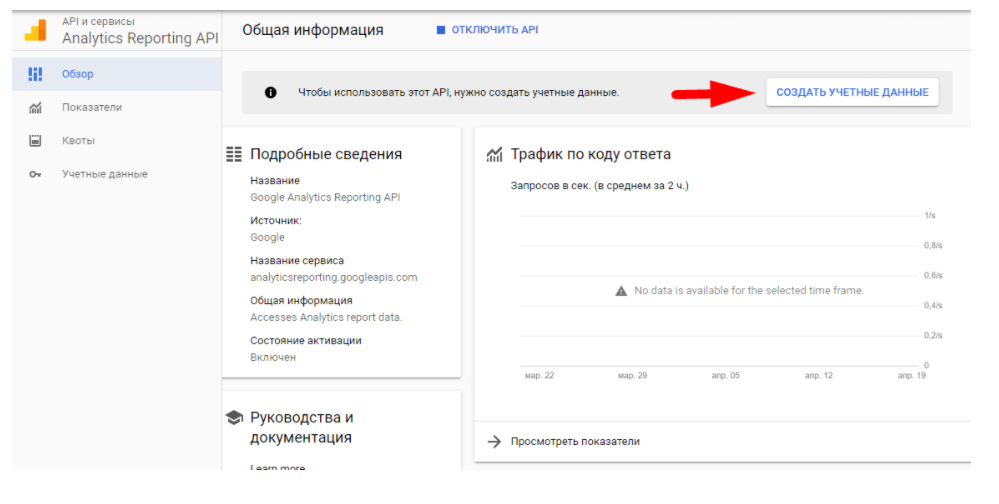Click the arrow icon beside Просмотреть показатели
Viewport: 999px width, 504px height.
(x=494, y=442)
